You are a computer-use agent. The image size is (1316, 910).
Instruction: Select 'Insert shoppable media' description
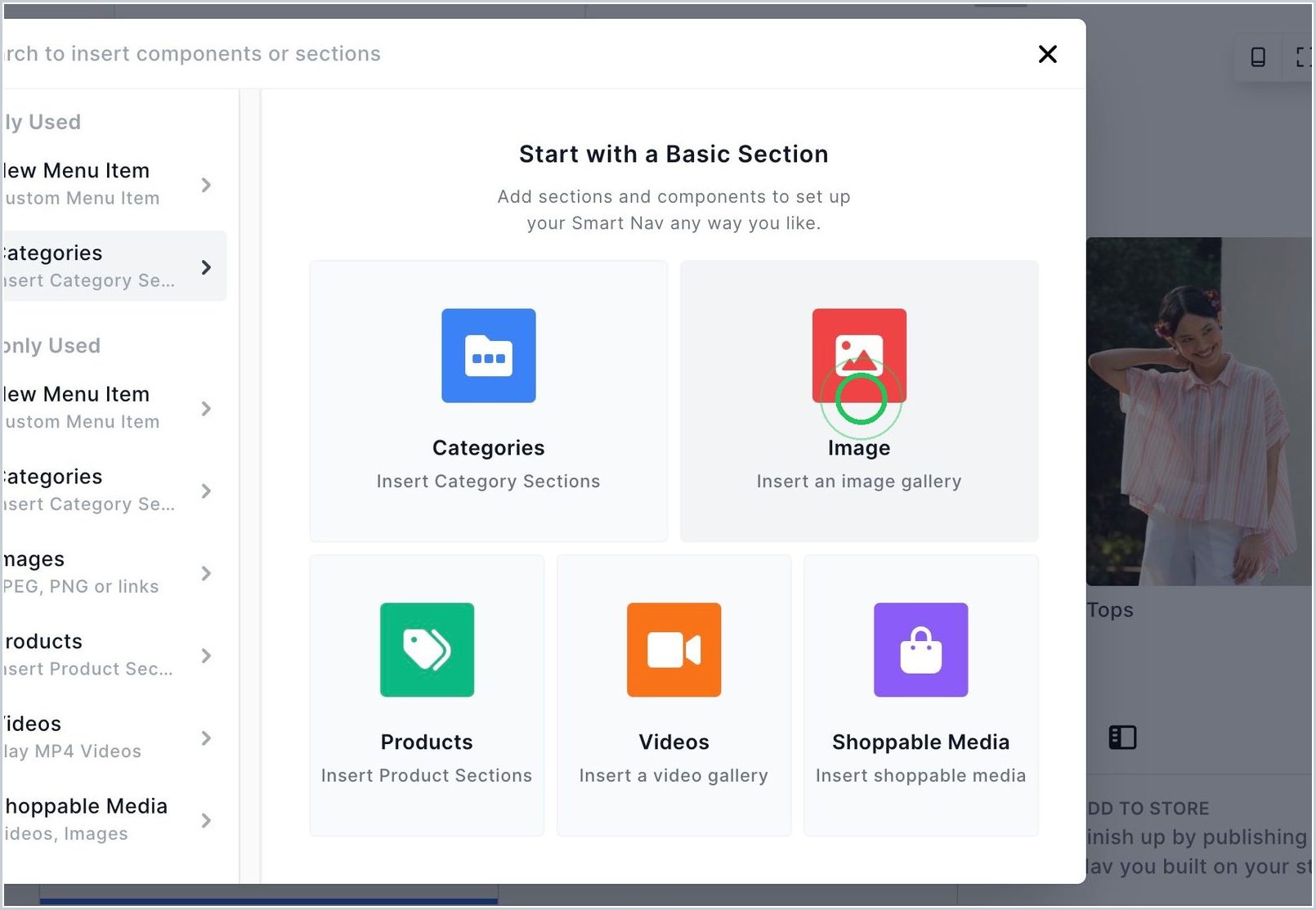coord(920,775)
